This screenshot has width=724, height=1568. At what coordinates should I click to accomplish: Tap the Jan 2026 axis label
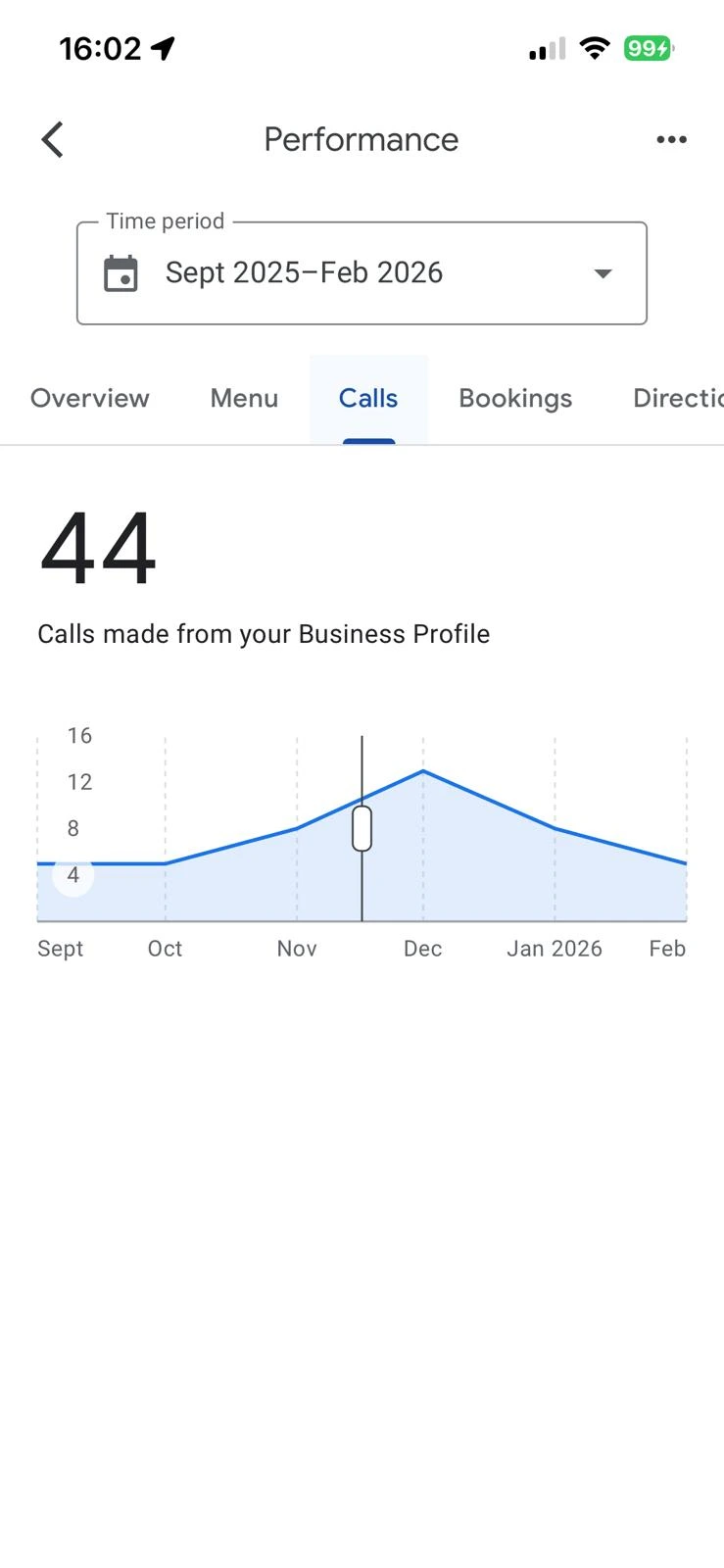[554, 949]
